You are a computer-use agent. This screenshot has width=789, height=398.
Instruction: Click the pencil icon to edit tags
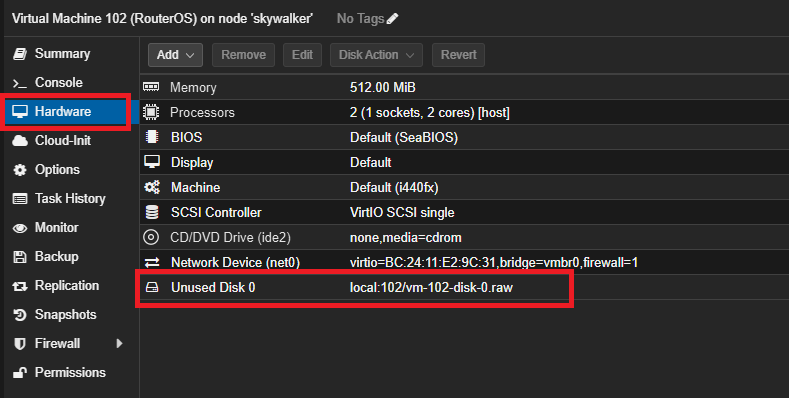click(x=392, y=19)
